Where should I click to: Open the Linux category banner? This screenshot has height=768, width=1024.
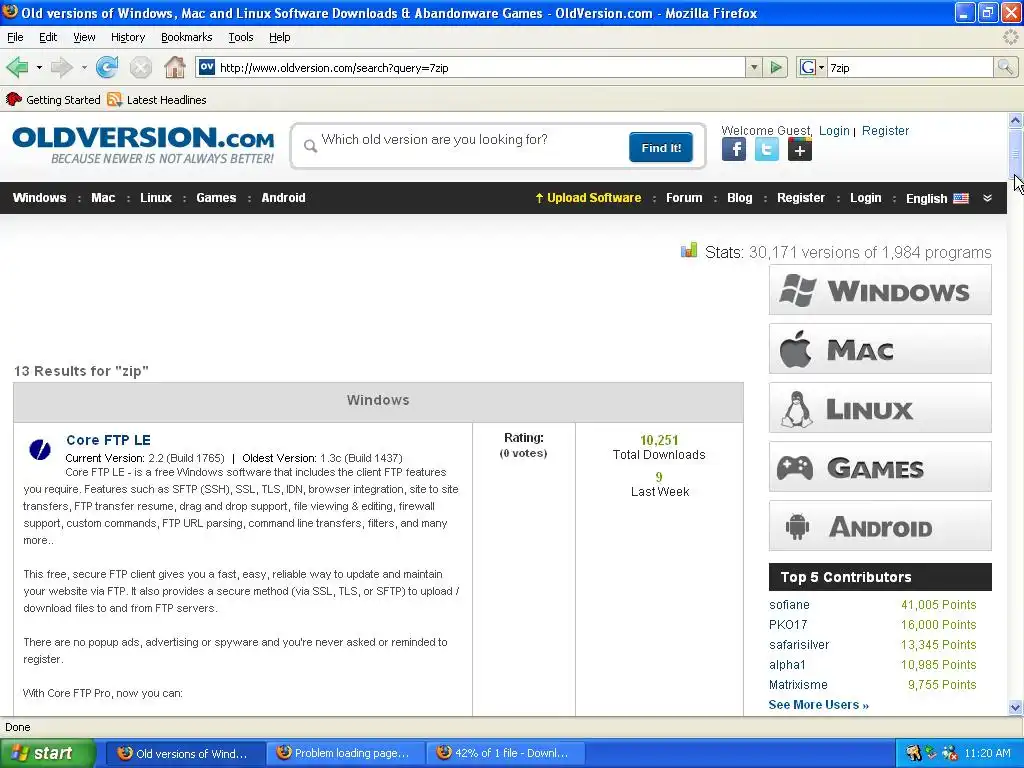pos(880,408)
